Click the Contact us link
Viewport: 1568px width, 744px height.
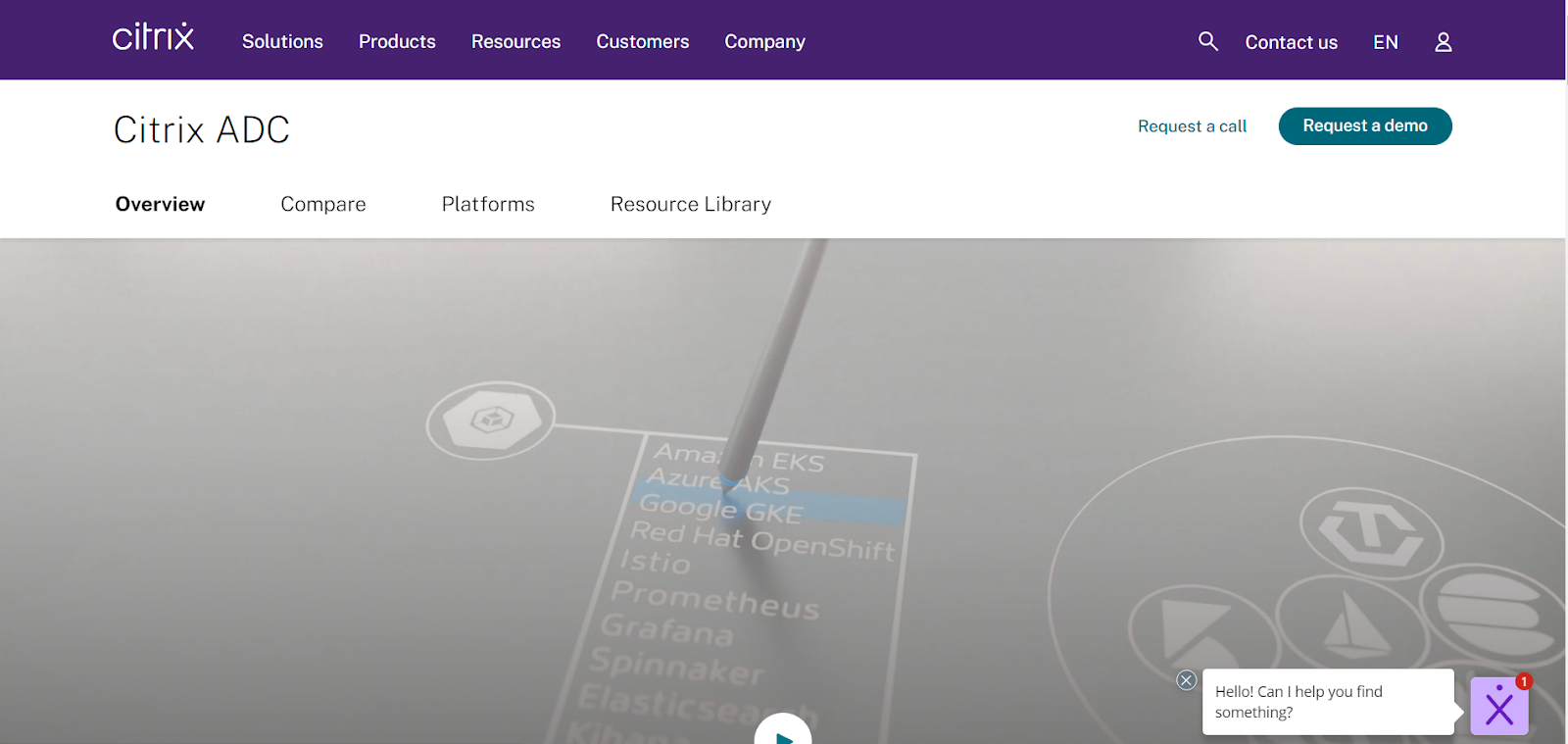pyautogui.click(x=1291, y=42)
